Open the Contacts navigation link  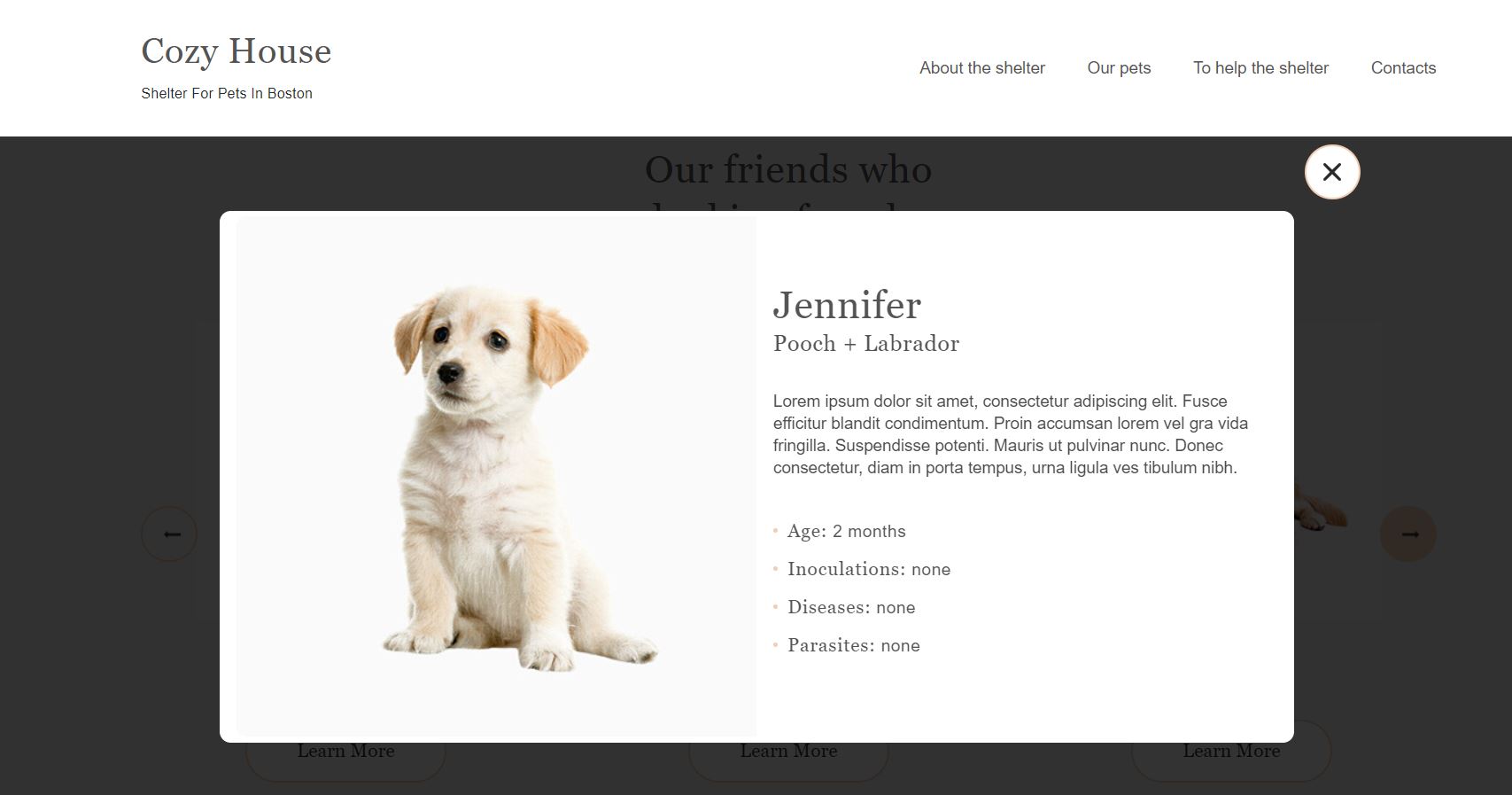pyautogui.click(x=1403, y=68)
